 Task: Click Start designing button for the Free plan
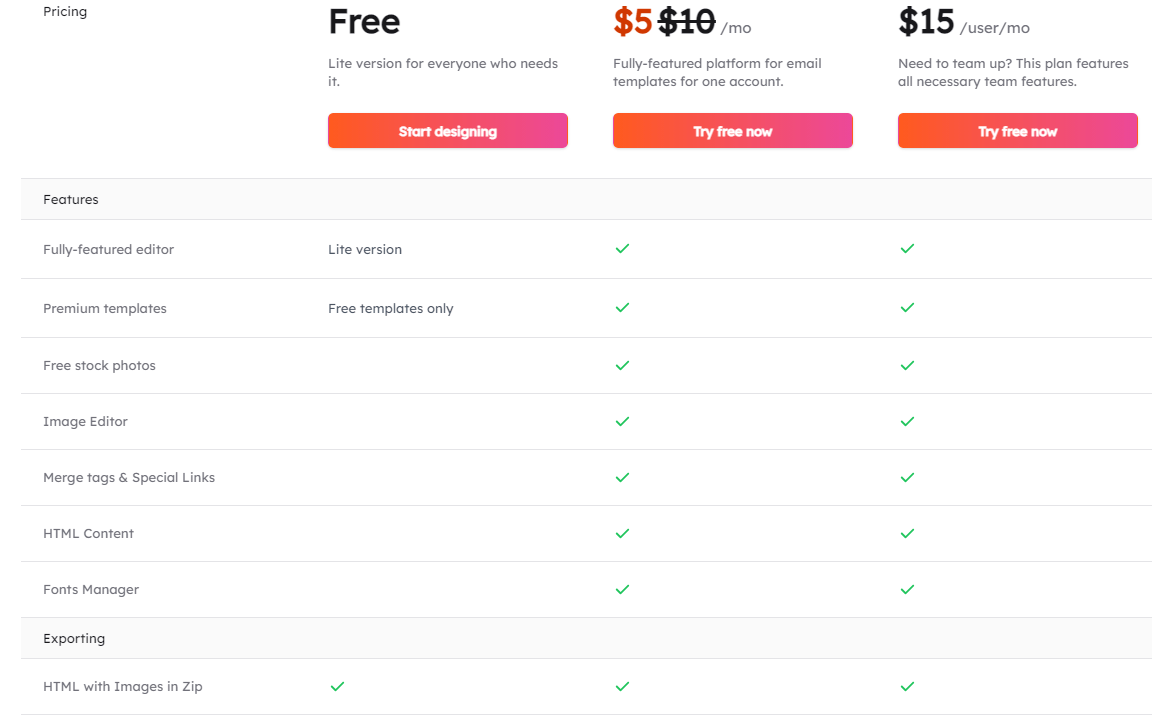(447, 130)
